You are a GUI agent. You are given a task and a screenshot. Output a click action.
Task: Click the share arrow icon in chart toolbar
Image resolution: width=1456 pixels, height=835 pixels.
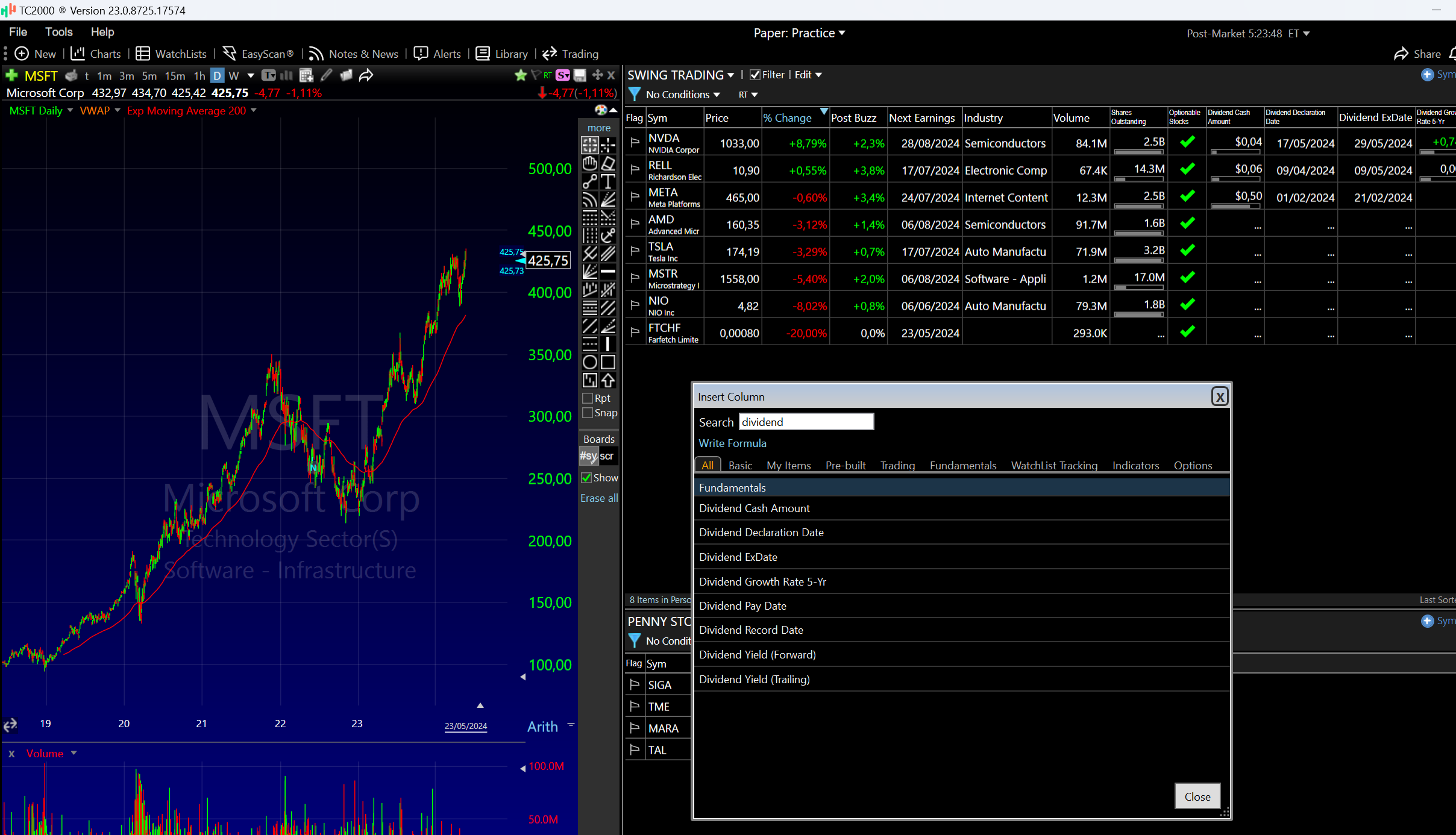pos(366,75)
